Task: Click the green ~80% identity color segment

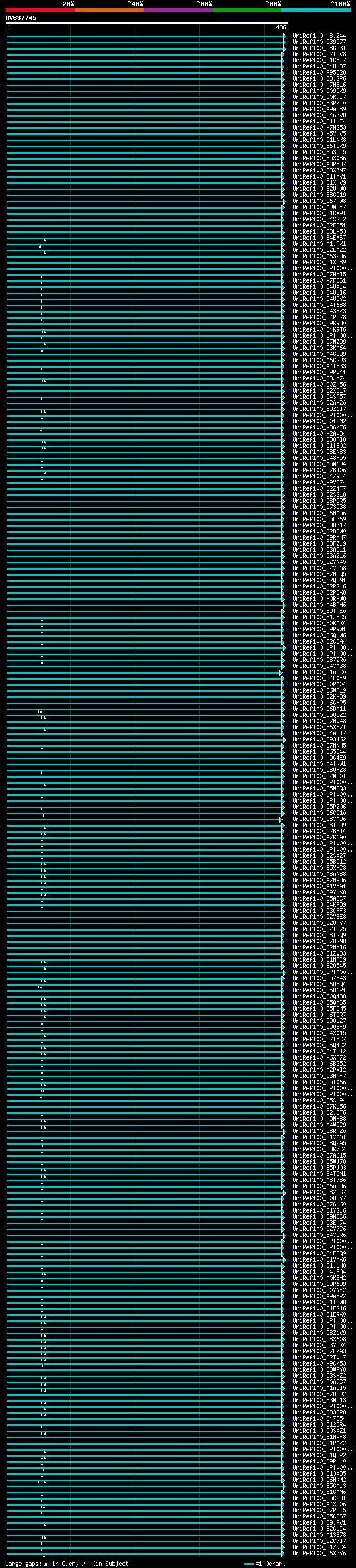Action: 247,10
